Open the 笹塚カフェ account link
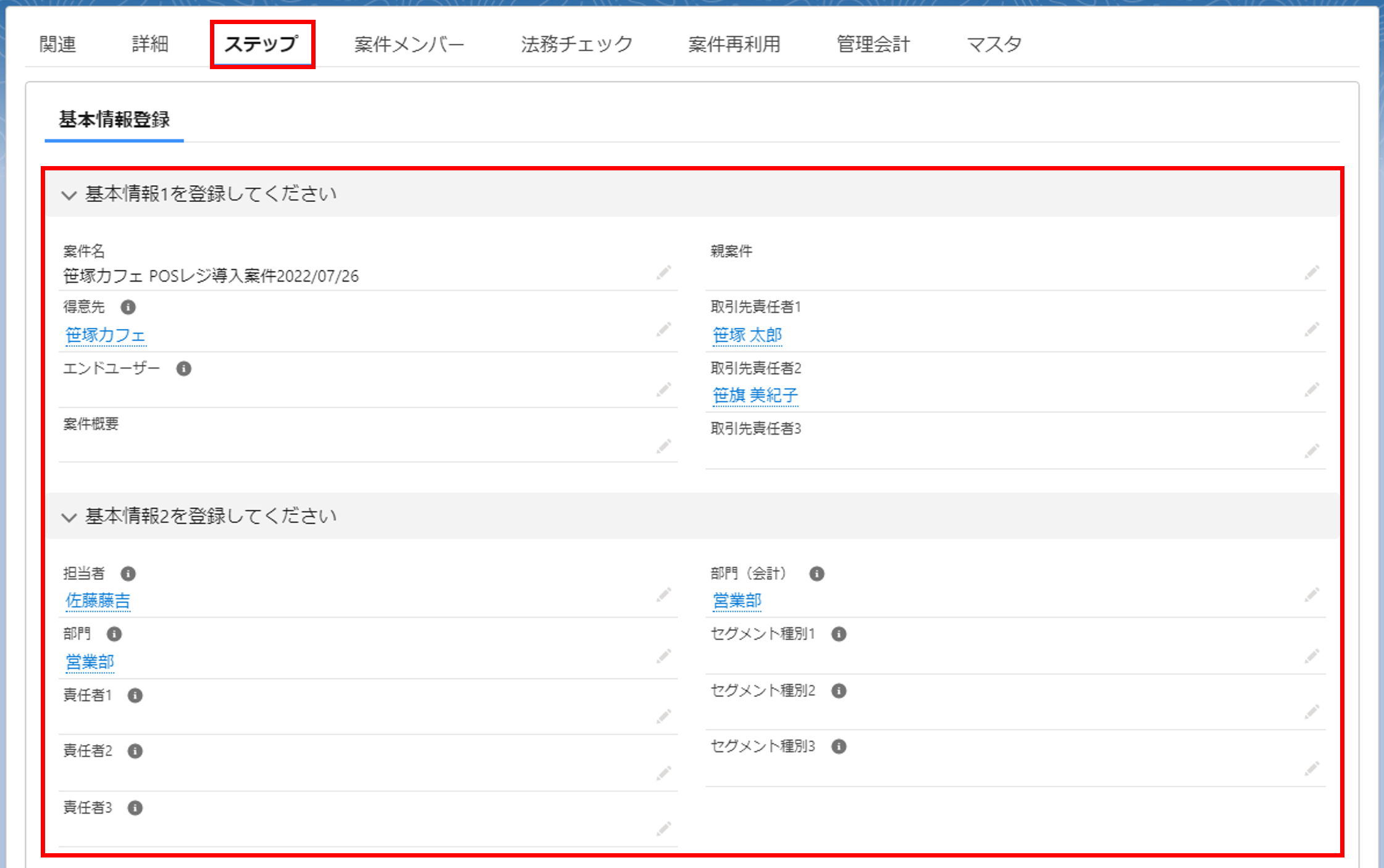This screenshot has height=868, width=1384. [x=105, y=335]
